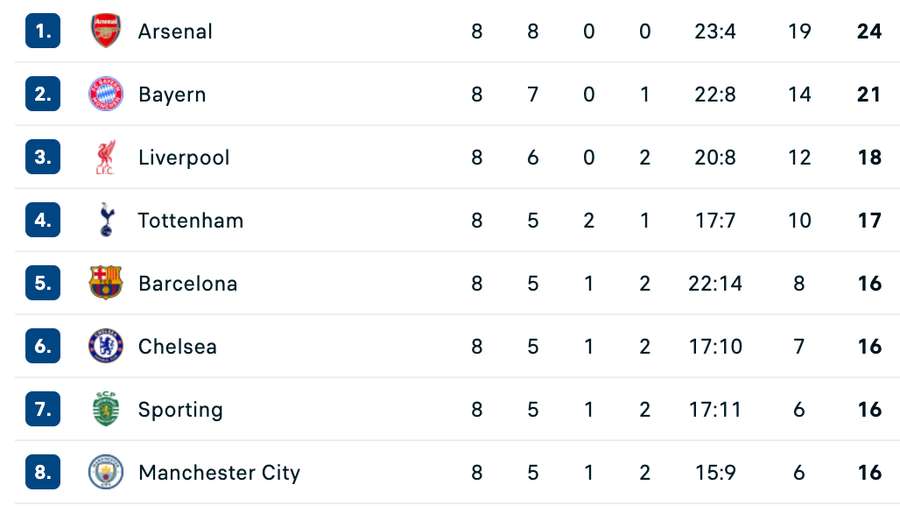This screenshot has width=900, height=506.
Task: Click the rank 1 position badge
Action: pos(43,31)
